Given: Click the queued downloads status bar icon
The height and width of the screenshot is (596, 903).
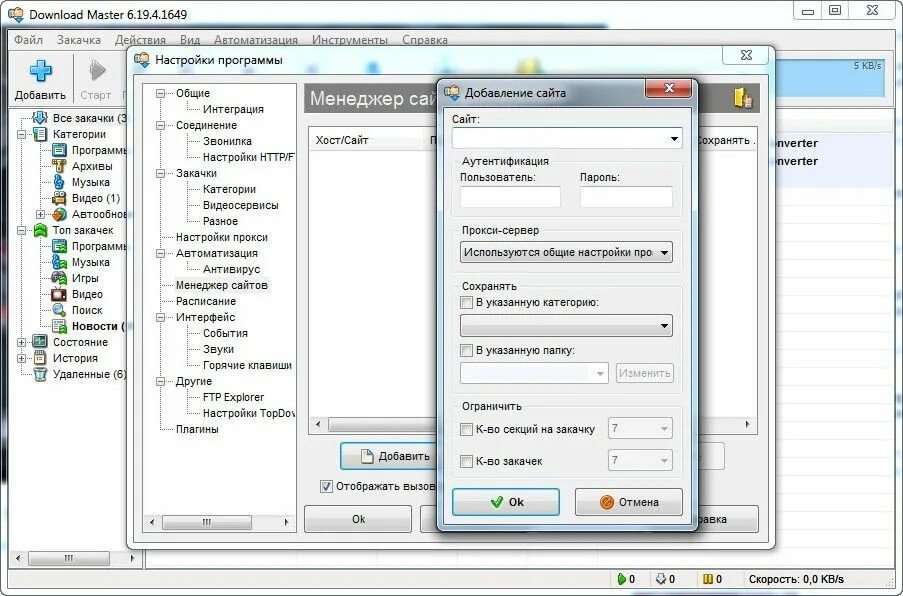Looking at the screenshot, I should tap(661, 579).
